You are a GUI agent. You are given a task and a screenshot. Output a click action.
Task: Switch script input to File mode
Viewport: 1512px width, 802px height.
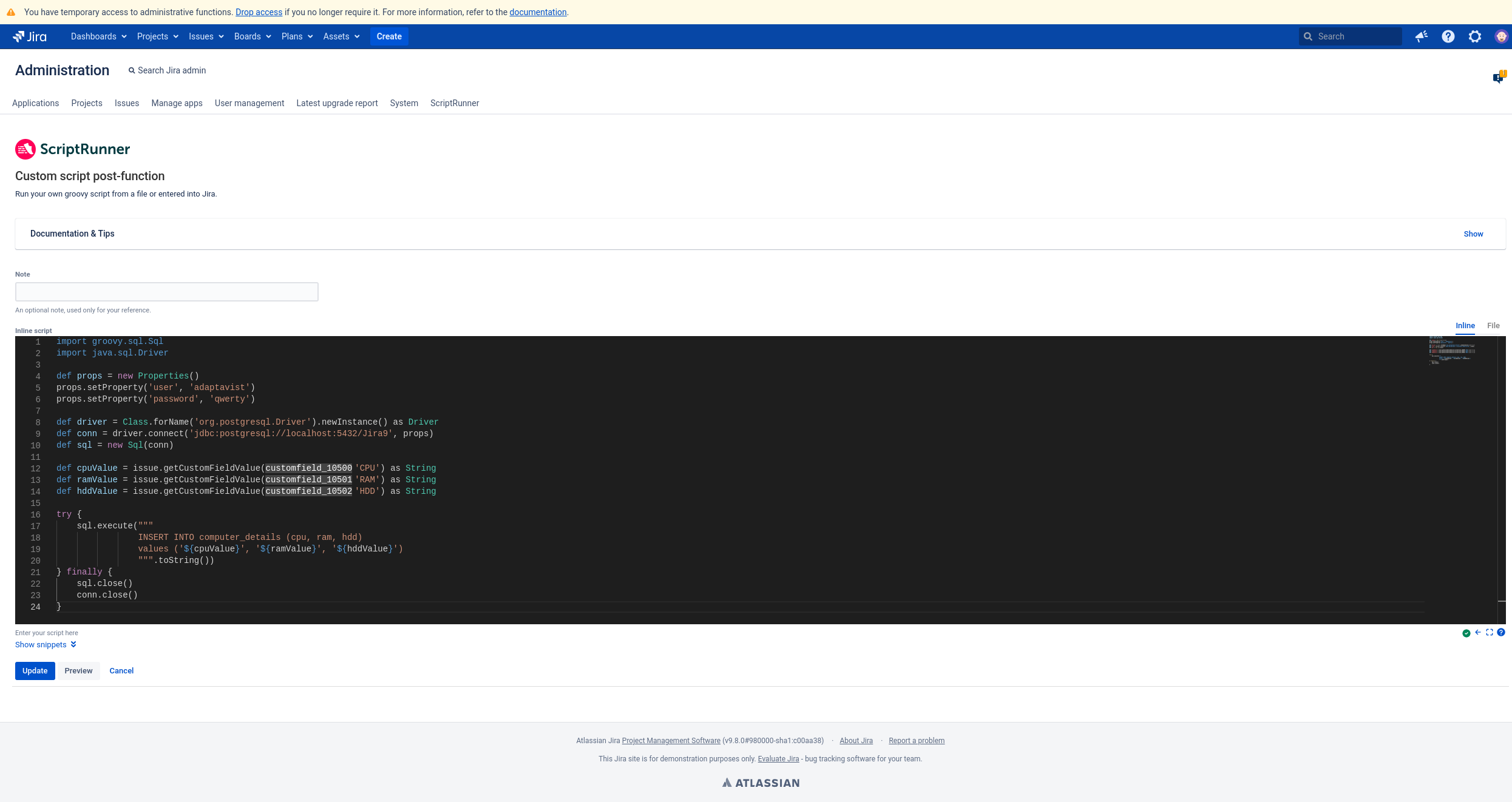coord(1493,326)
